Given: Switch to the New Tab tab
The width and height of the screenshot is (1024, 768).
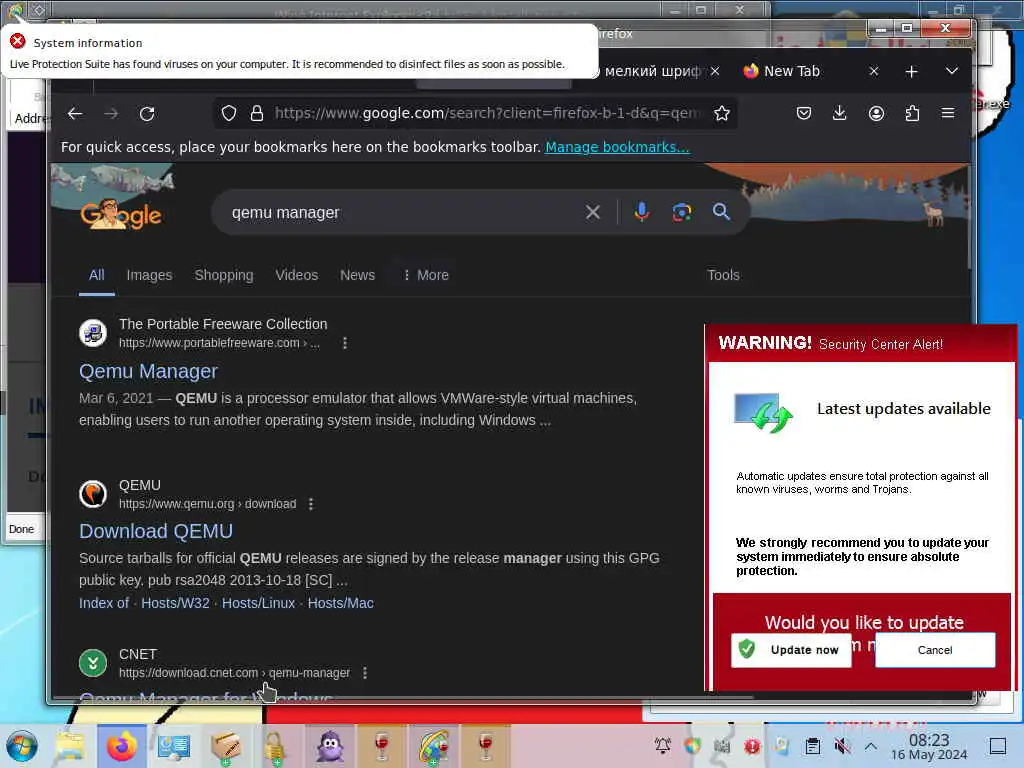Looking at the screenshot, I should (792, 71).
